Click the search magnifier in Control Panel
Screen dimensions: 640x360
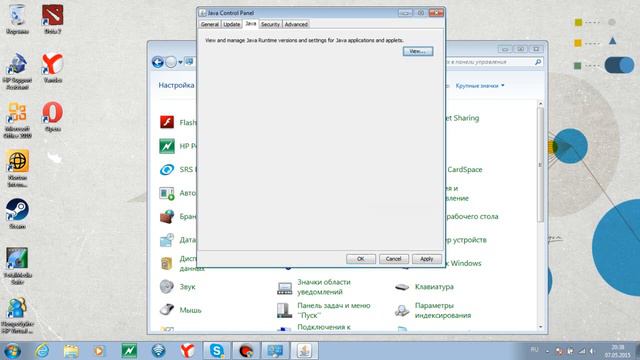pyautogui.click(x=538, y=62)
